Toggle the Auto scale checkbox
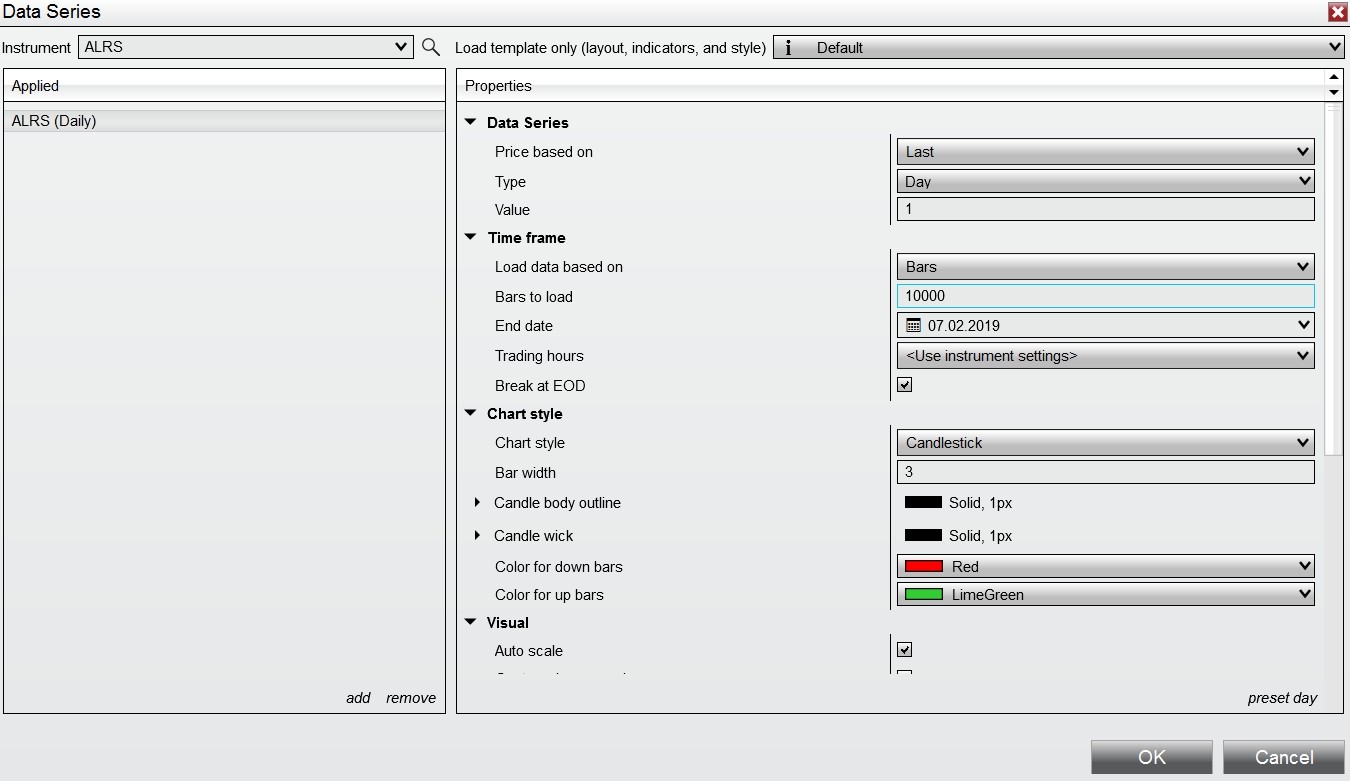 tap(905, 649)
